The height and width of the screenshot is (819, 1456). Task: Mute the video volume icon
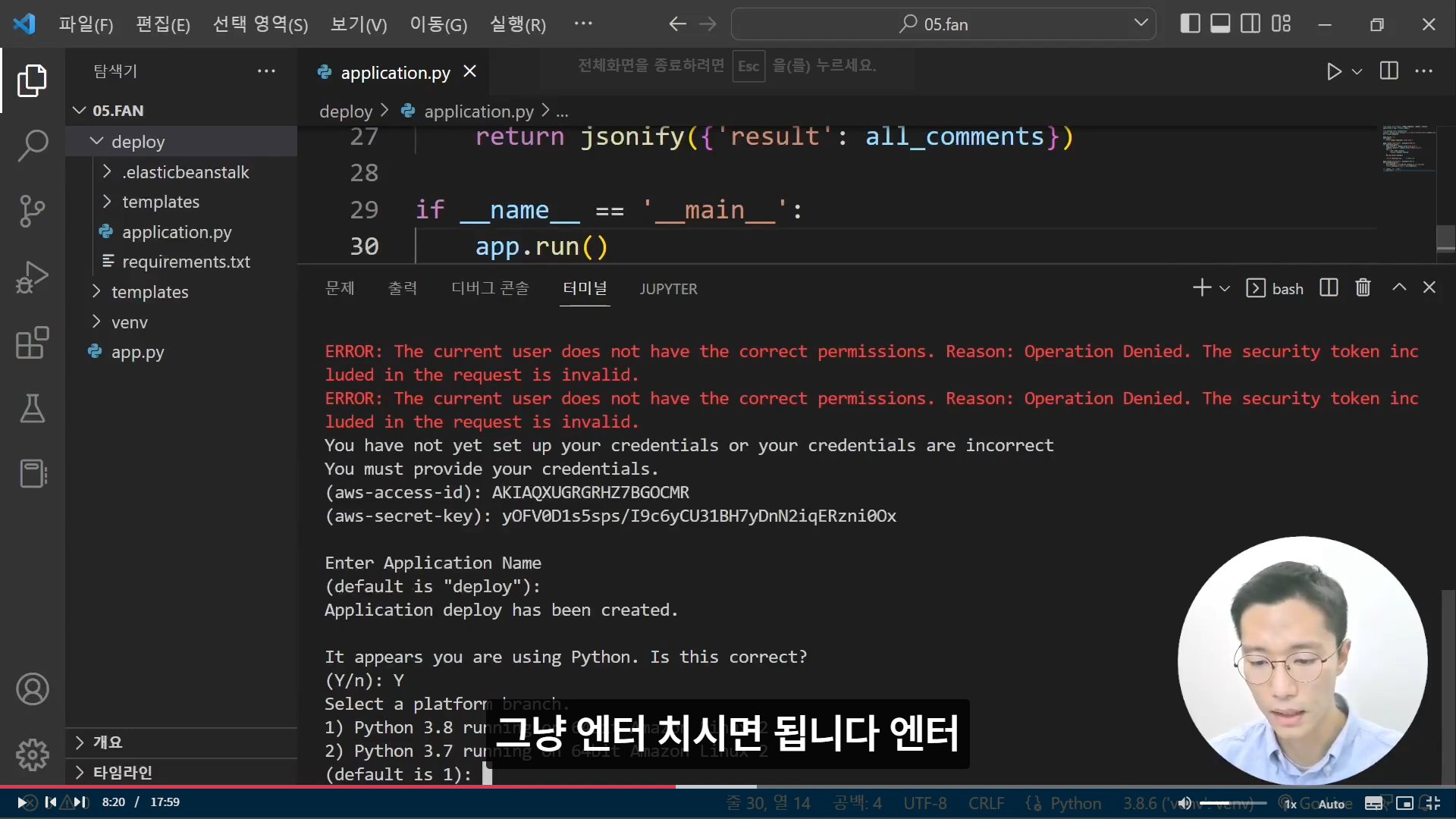1185,803
